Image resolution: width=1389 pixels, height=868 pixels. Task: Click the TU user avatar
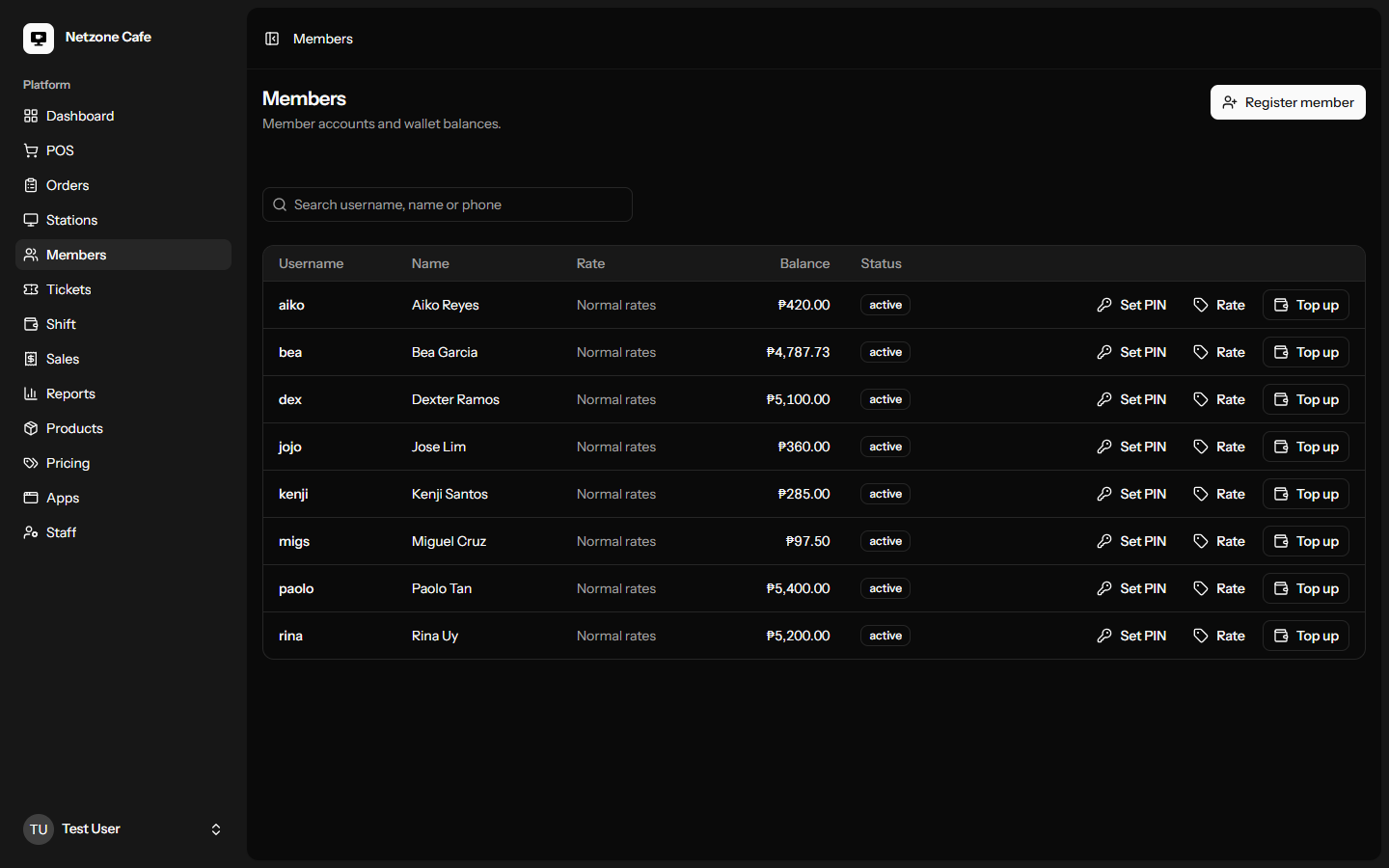[39, 829]
